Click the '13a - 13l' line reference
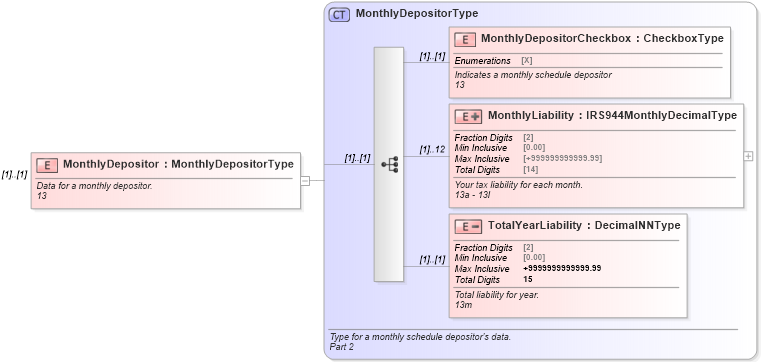This screenshot has height=362, width=762. tap(473, 195)
